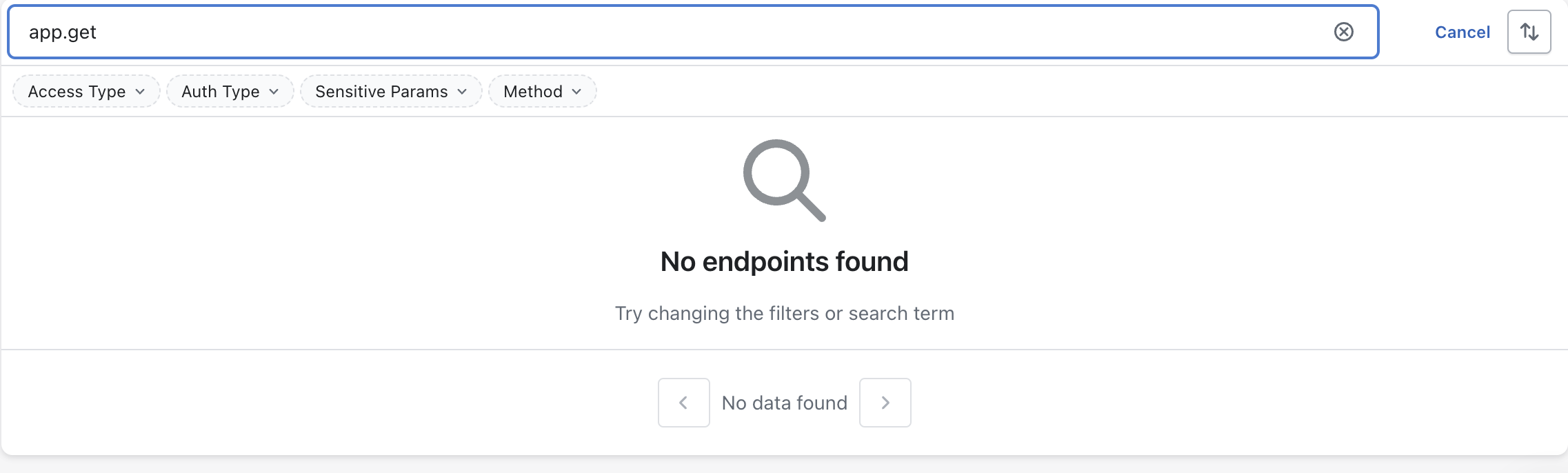The width and height of the screenshot is (1568, 473).
Task: Go to next page with right arrow
Action: point(885,403)
